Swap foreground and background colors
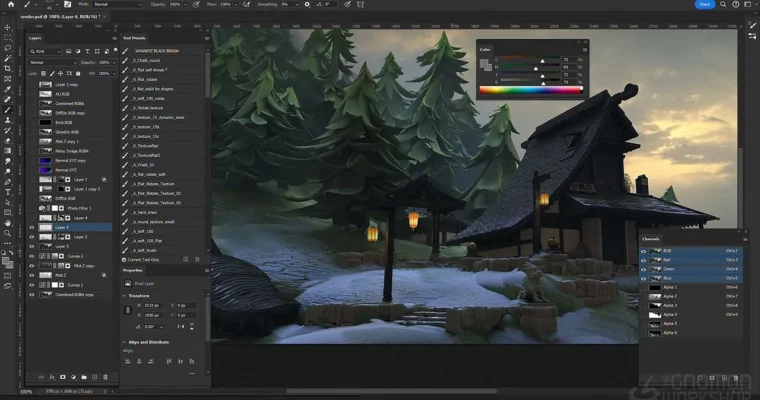The width and height of the screenshot is (760, 400). pyautogui.click(x=11, y=253)
